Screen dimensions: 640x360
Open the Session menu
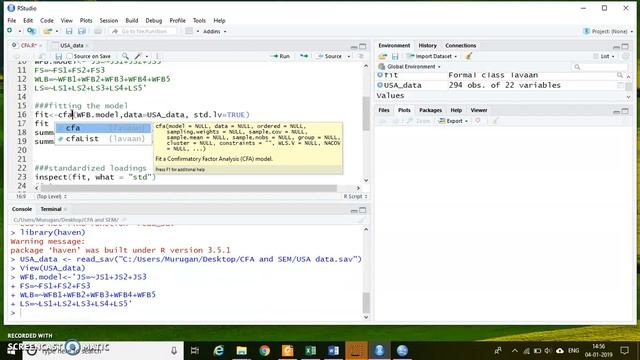[109, 20]
